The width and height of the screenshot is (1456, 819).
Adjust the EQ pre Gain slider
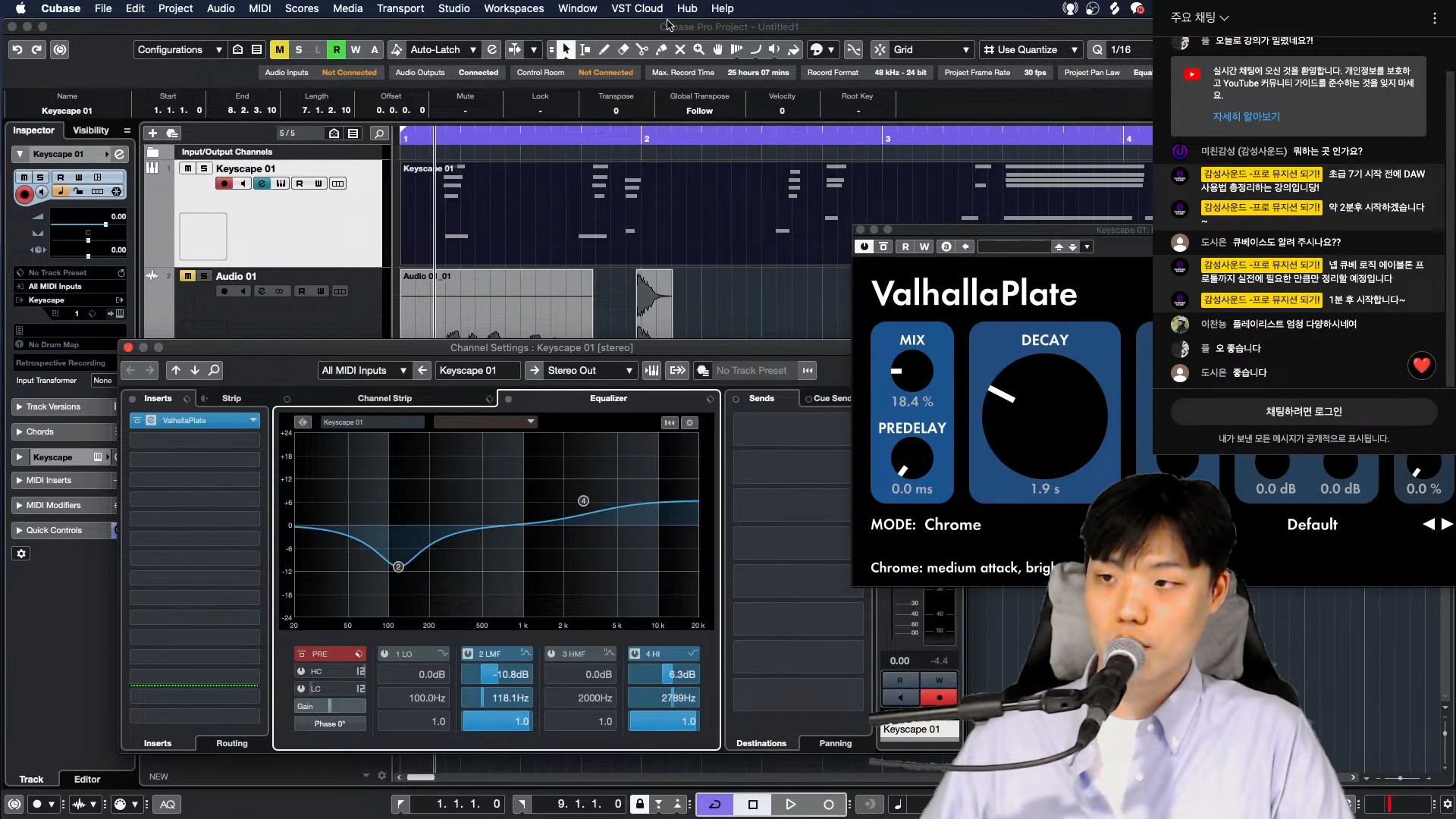330,706
